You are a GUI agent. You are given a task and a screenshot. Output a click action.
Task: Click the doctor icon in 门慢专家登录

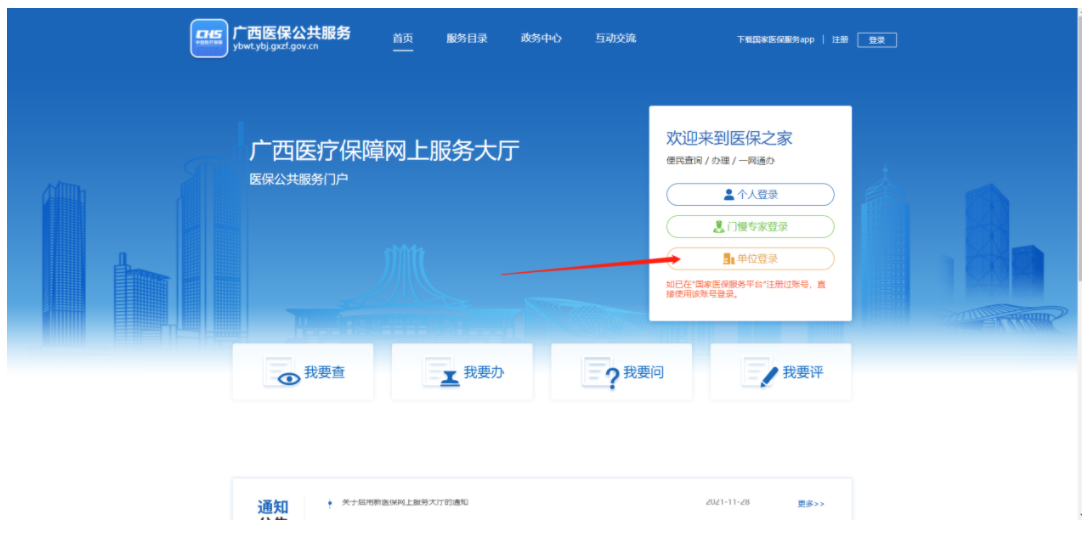[x=718, y=227]
